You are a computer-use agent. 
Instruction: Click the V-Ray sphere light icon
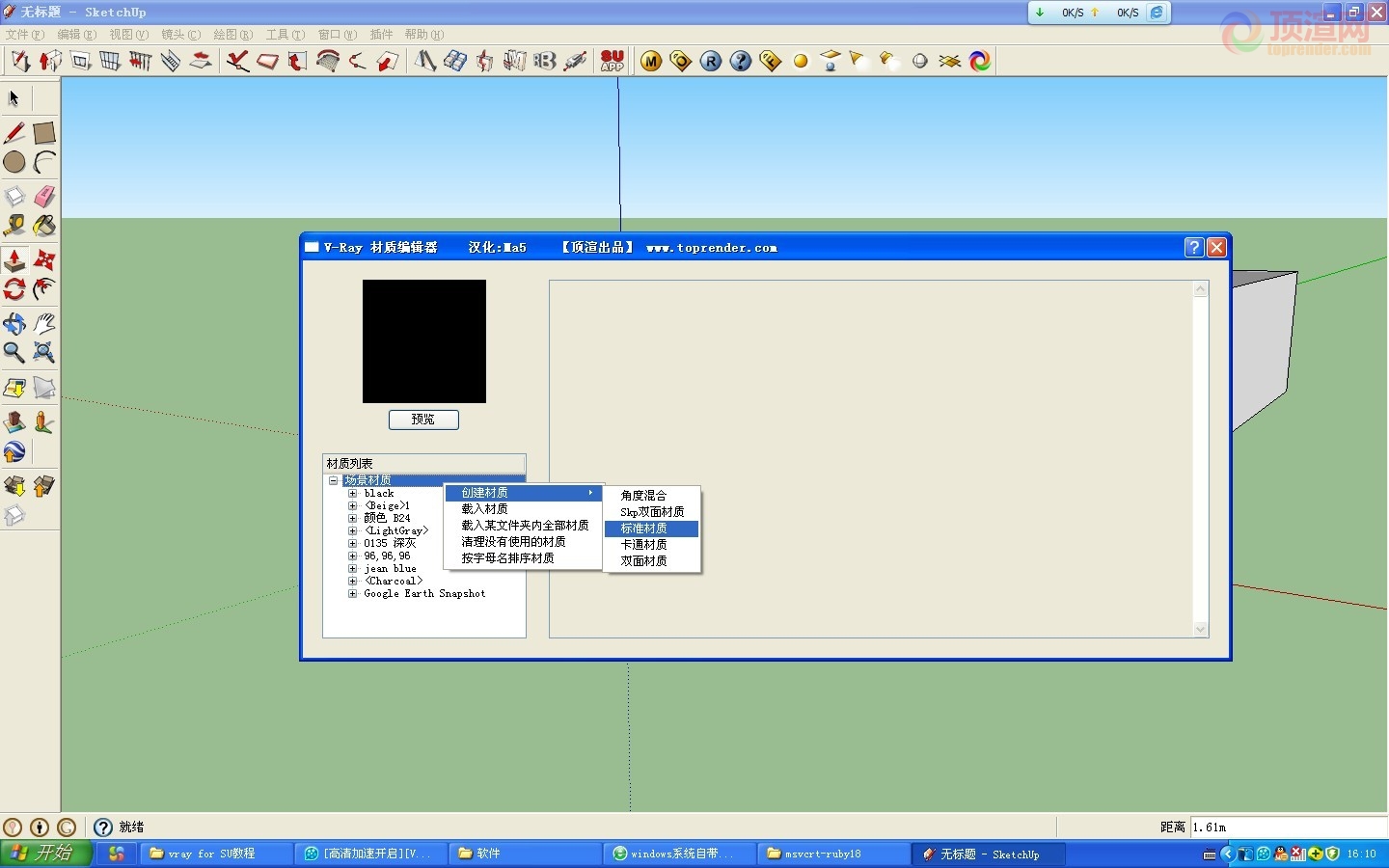pos(801,62)
